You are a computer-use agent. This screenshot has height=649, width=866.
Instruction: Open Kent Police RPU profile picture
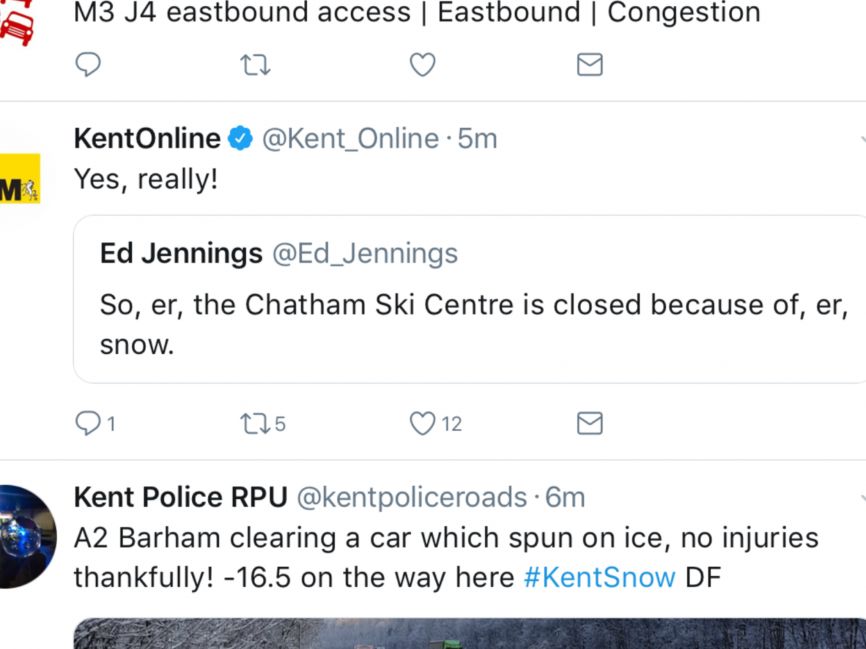(28, 536)
